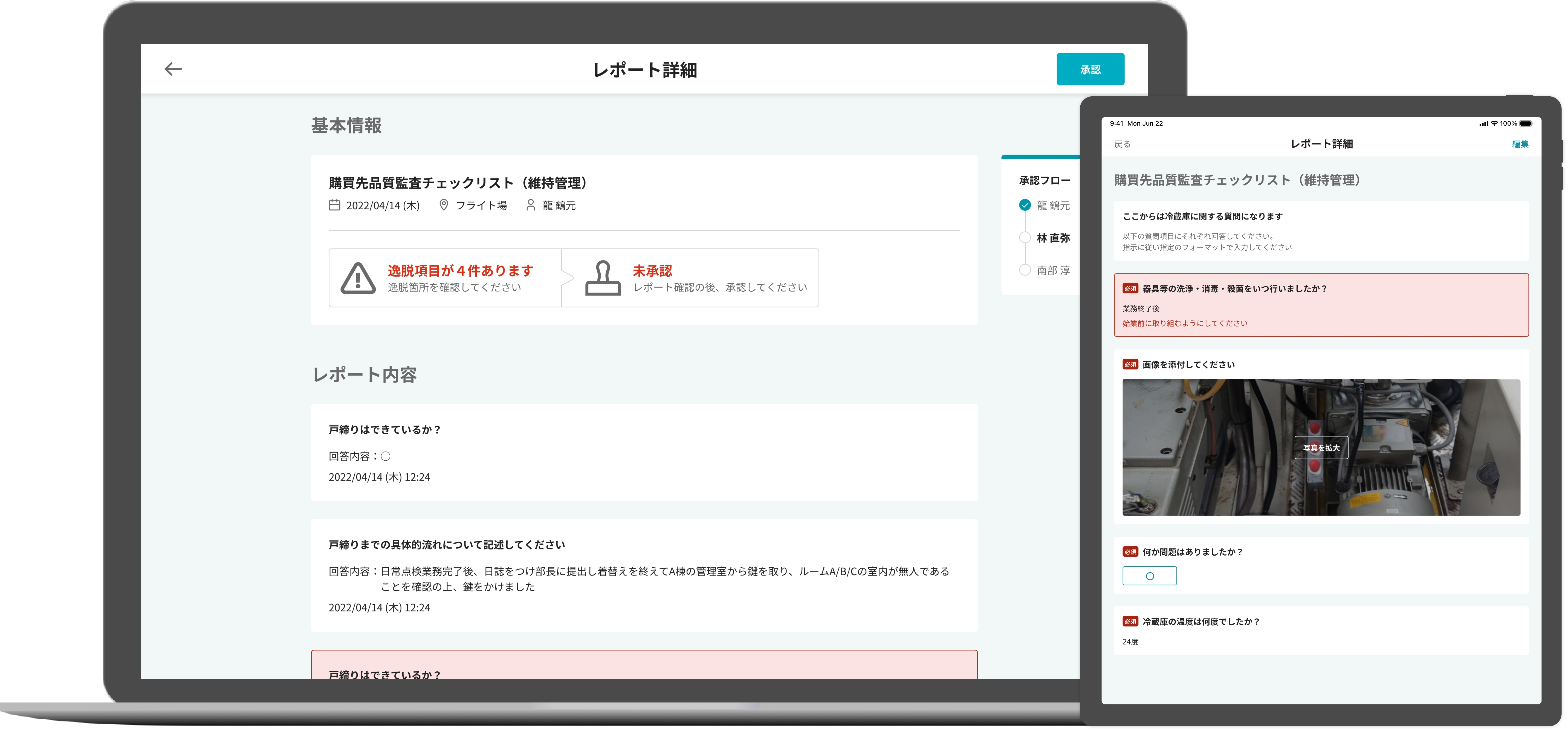Click the unchecked step circle beside 林 直弥
Screen dimensions: 1568x731
point(1025,237)
